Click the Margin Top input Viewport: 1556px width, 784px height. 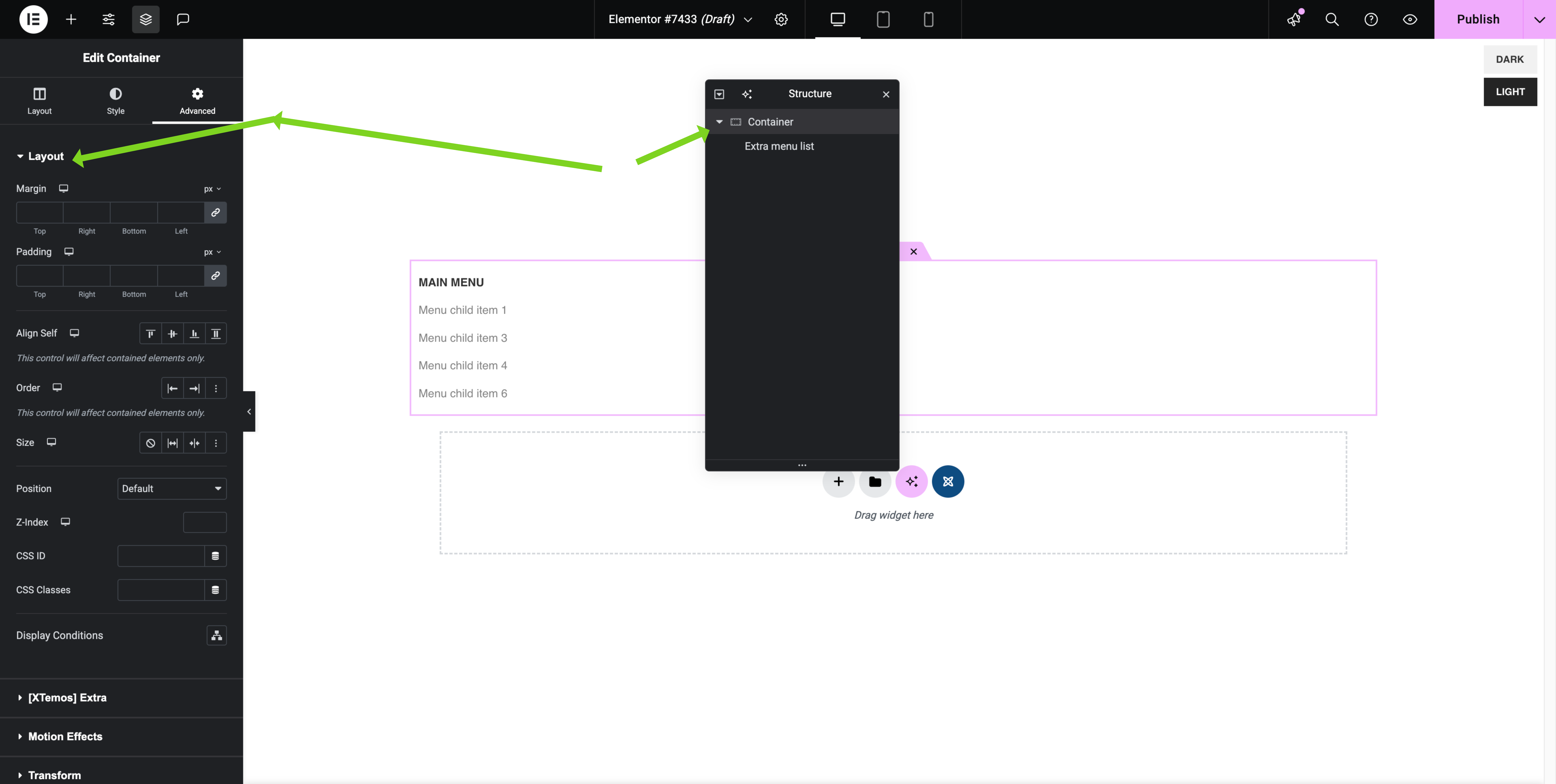40,212
